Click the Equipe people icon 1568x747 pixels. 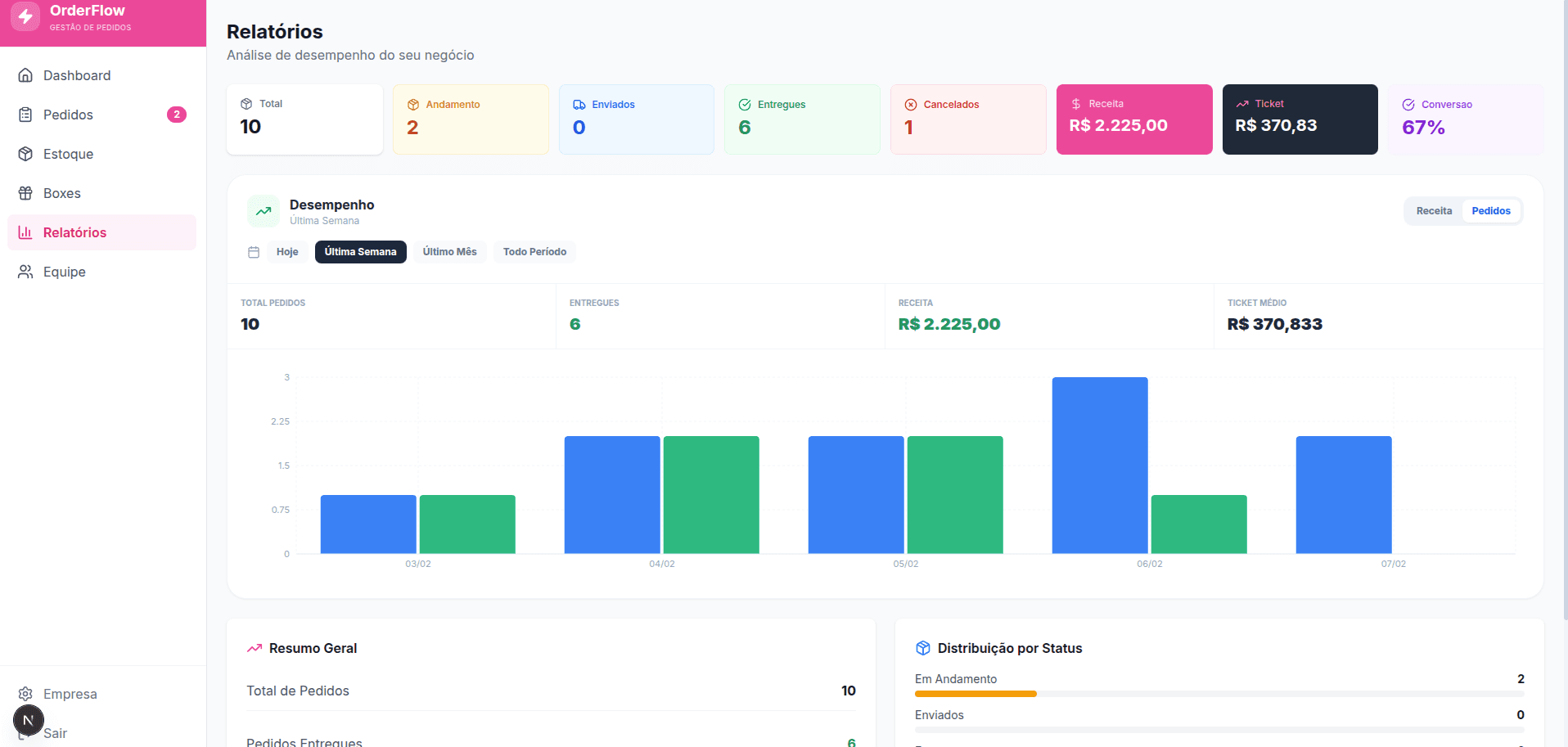[x=25, y=272]
